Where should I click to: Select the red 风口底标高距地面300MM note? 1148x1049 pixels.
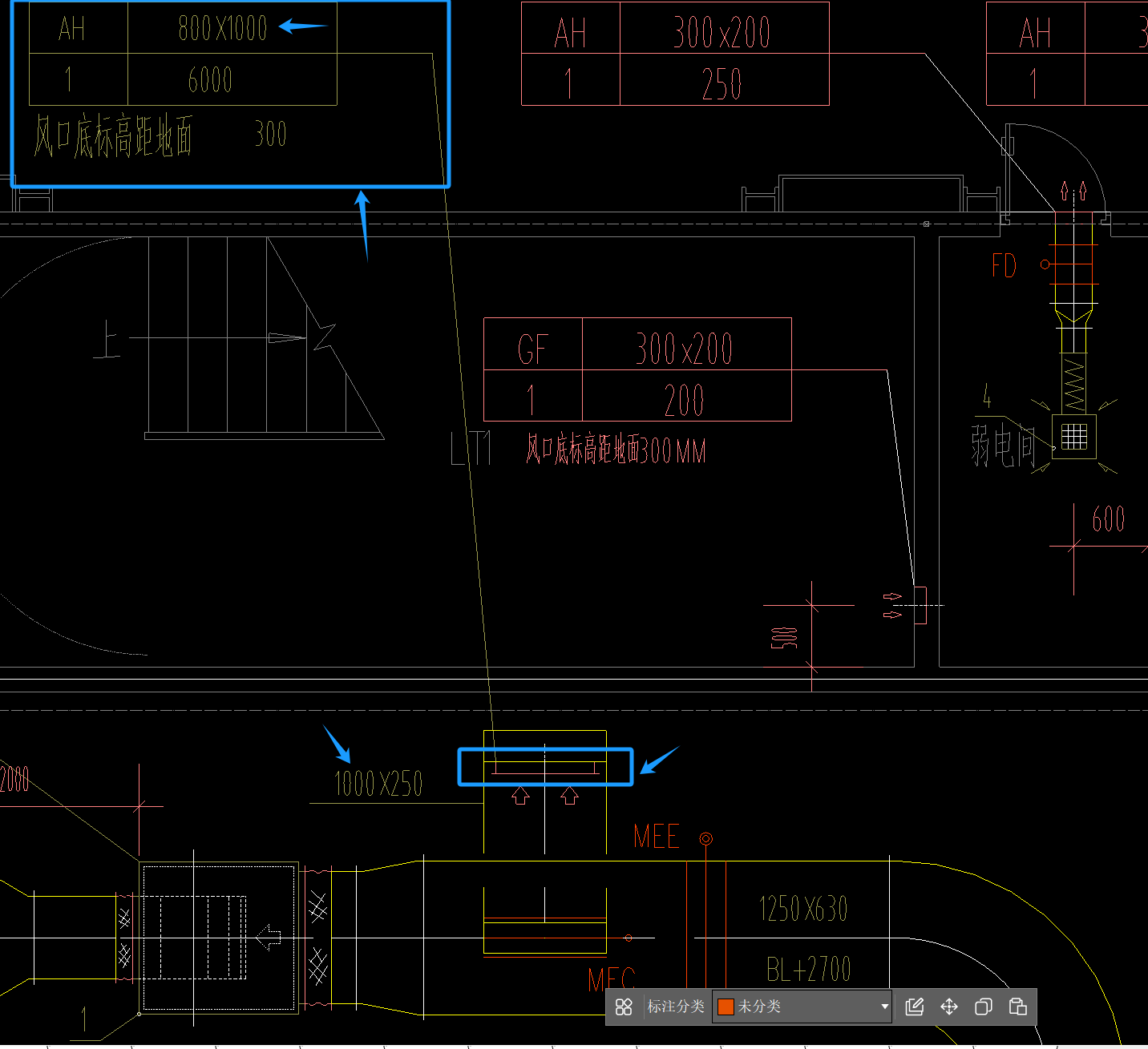(x=616, y=450)
